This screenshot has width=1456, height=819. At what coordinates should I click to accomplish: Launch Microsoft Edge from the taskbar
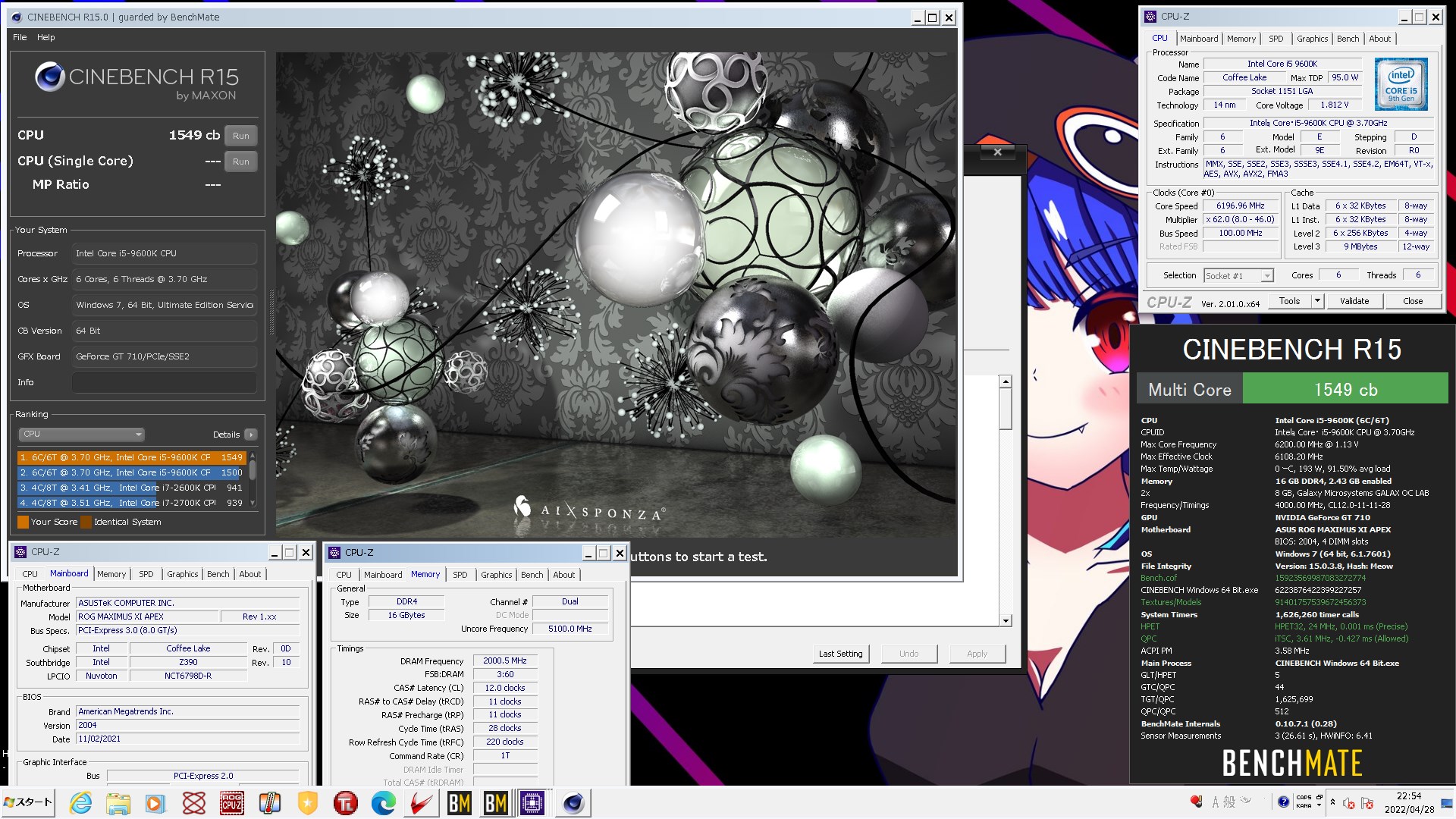[384, 803]
